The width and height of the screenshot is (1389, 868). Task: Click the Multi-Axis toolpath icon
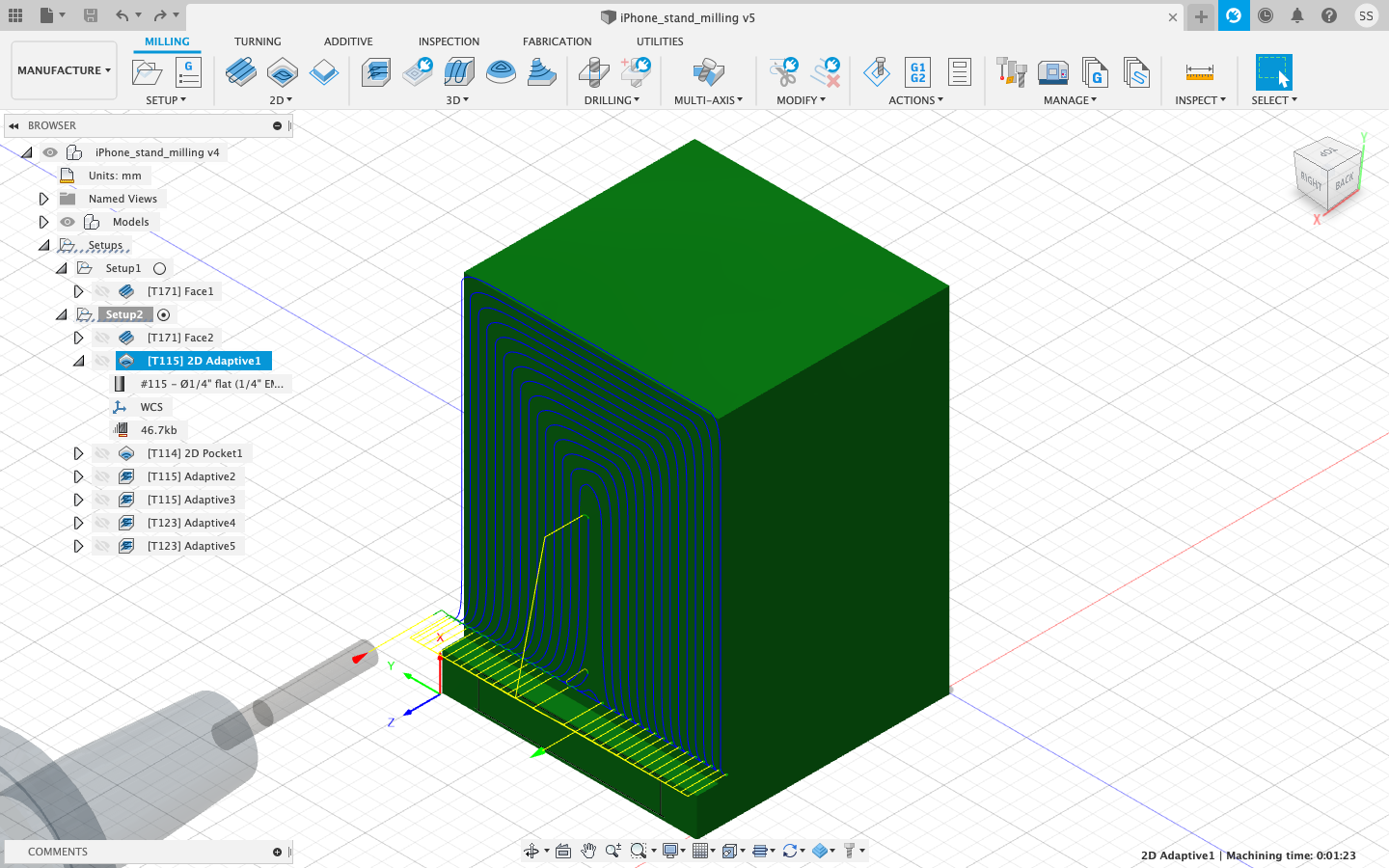(708, 72)
